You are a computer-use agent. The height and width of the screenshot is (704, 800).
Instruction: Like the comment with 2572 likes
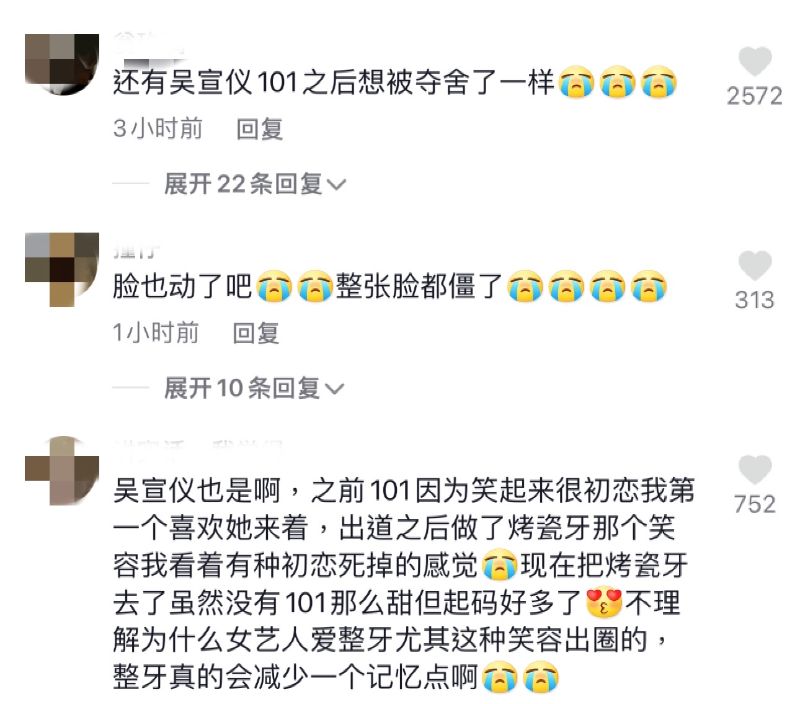755,61
